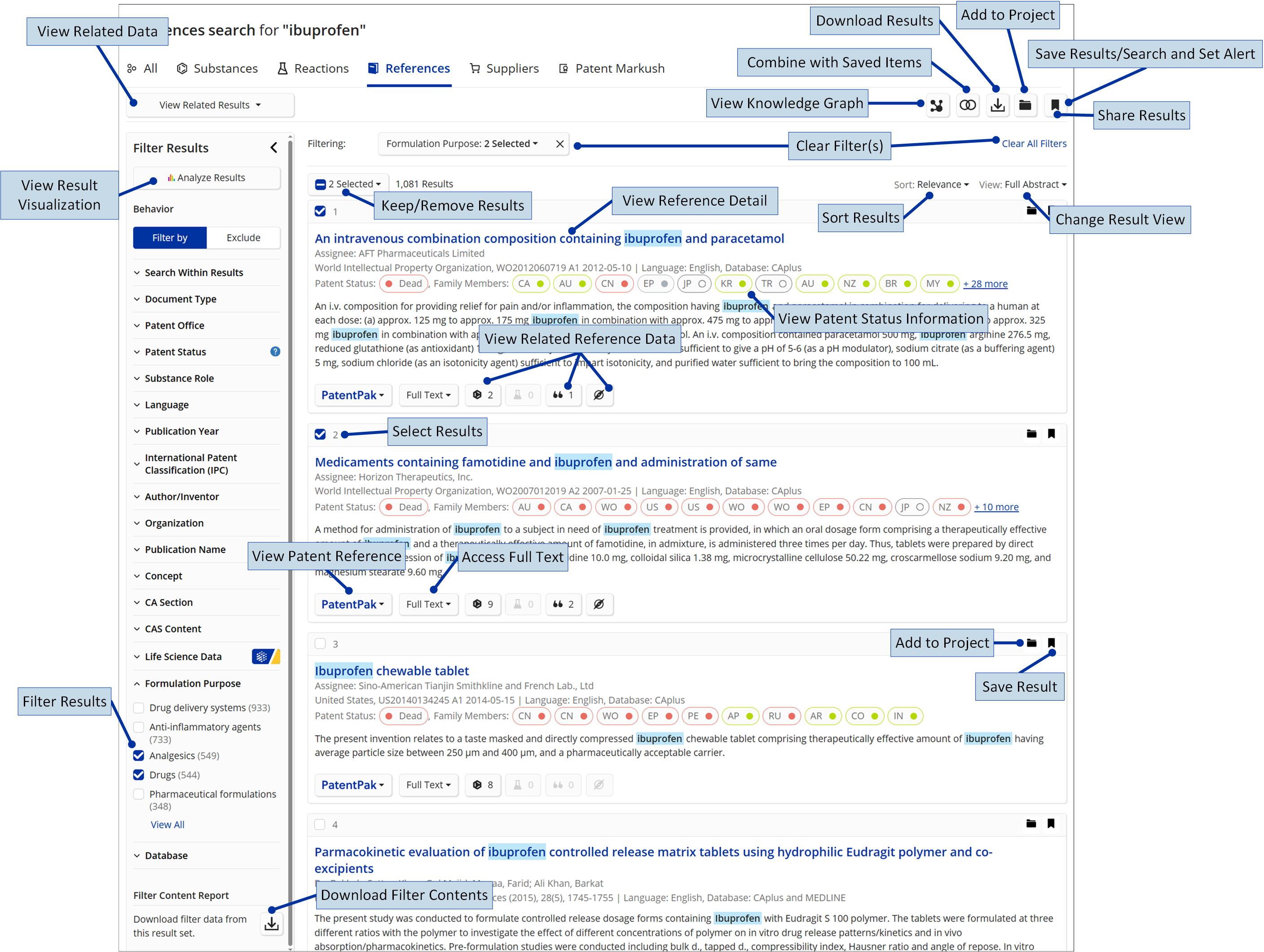Check the Drug delivery systems checkbox
Viewport: 1264px width, 952px height.
[x=139, y=708]
